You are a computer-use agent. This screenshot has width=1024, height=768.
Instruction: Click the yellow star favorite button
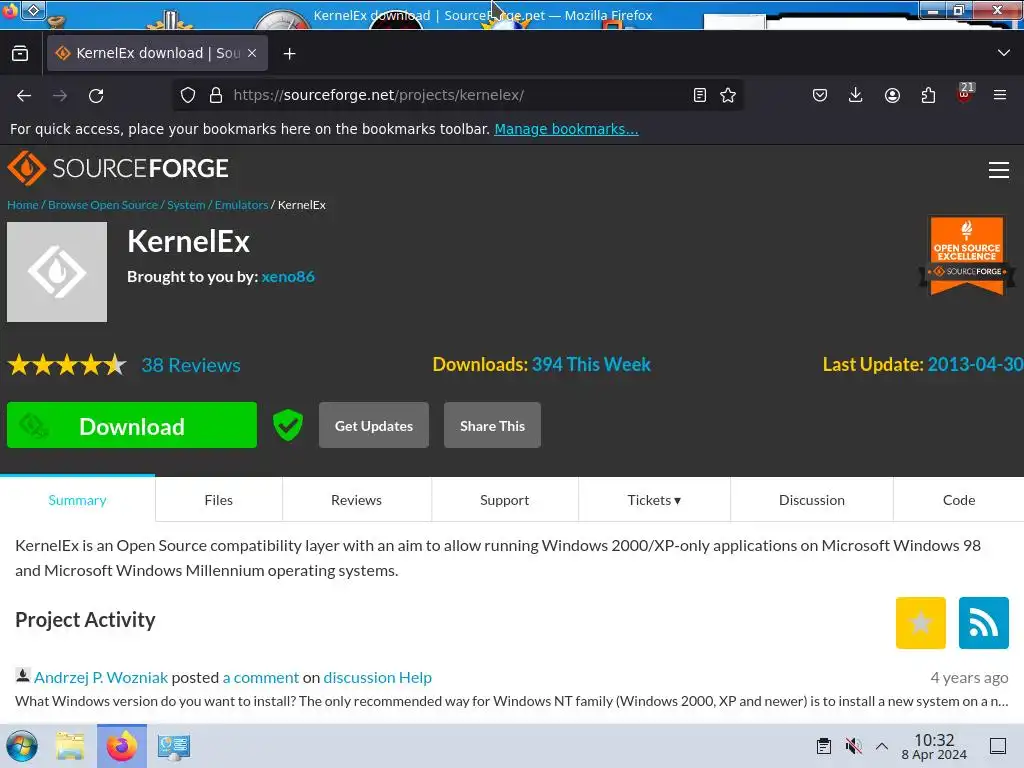click(x=921, y=623)
